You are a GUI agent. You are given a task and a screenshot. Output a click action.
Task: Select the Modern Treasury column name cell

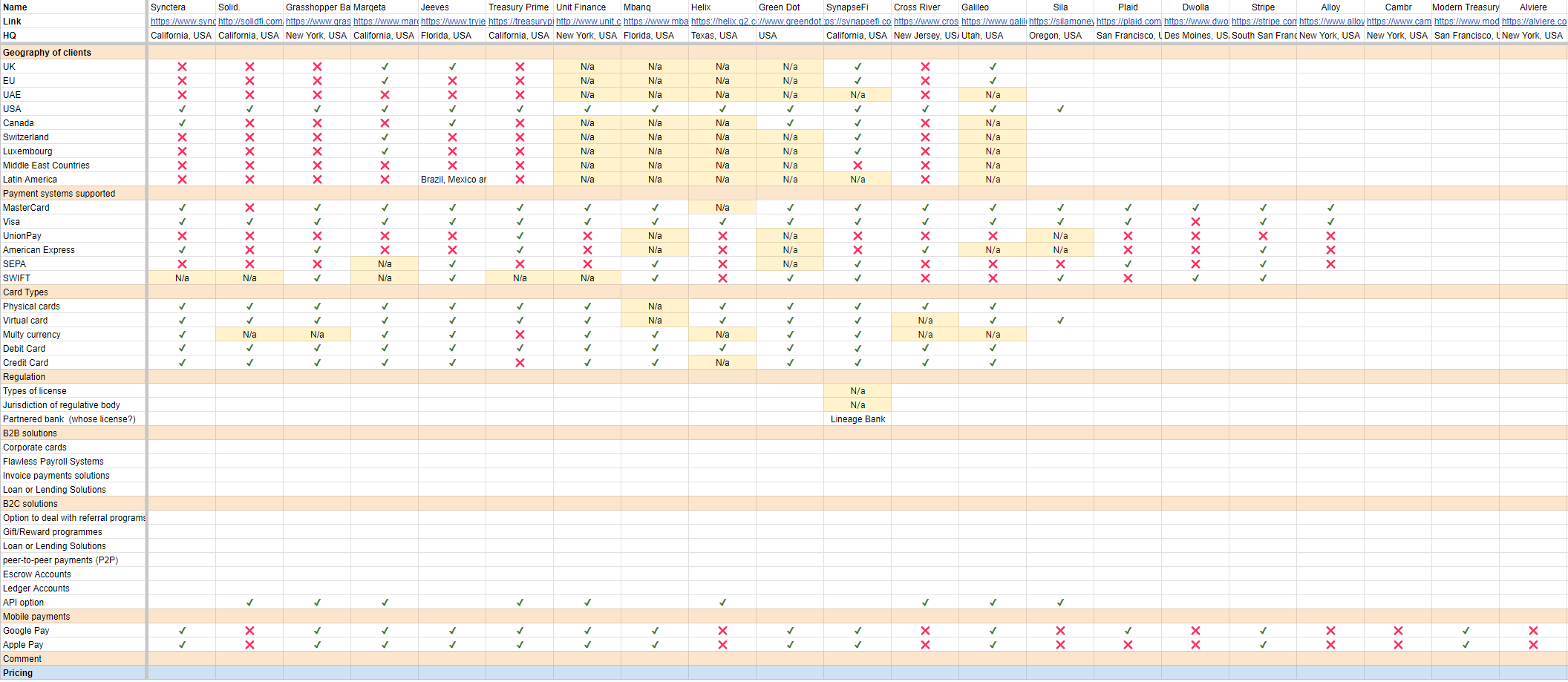coord(1466,7)
